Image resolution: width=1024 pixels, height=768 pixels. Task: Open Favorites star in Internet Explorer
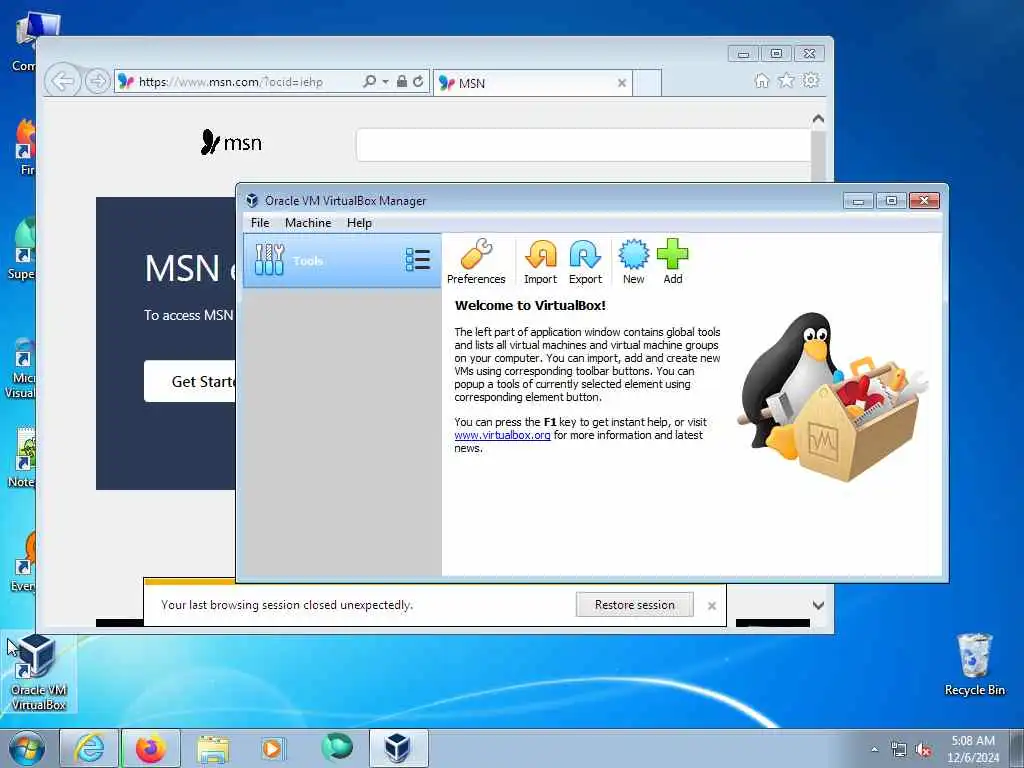pyautogui.click(x=786, y=80)
